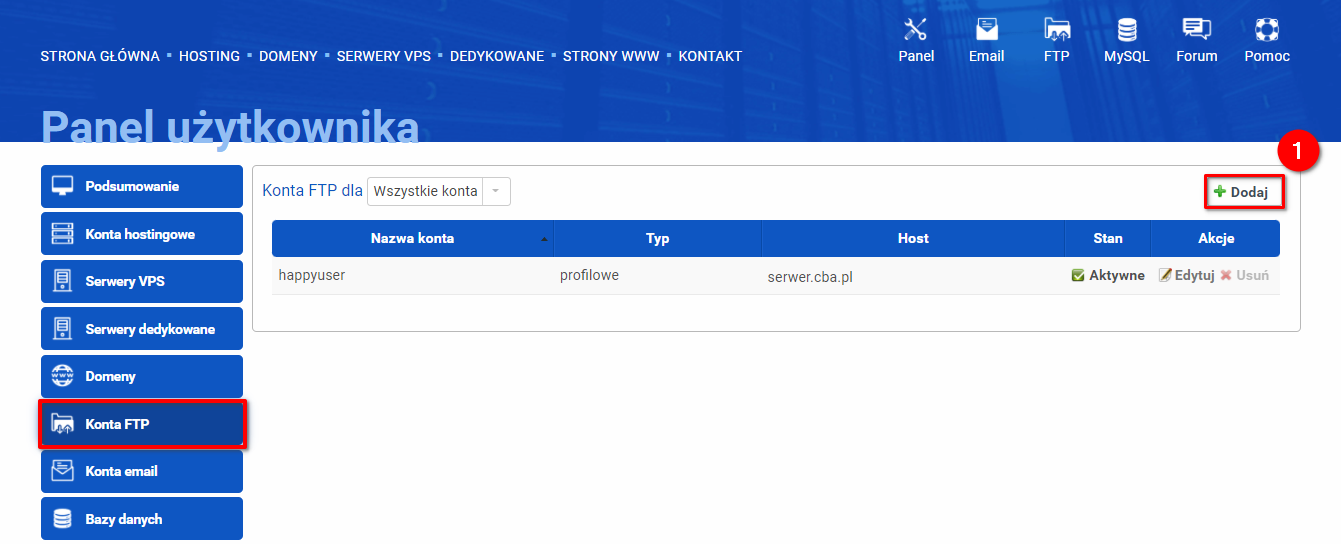Click the green Aktywne status check icon
Viewport: 1341px width, 544px height.
pos(1078,275)
